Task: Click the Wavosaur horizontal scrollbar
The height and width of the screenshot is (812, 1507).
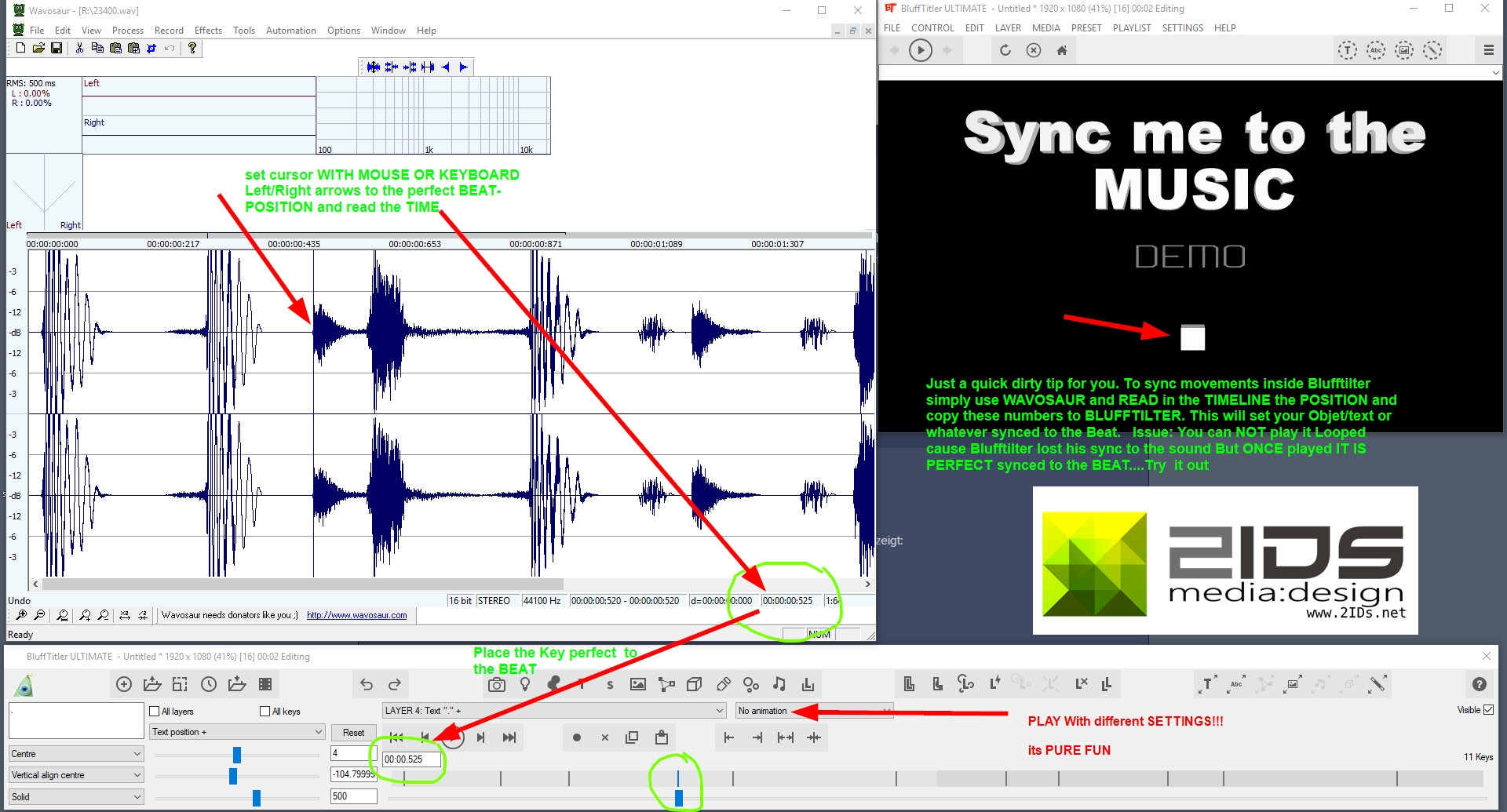Action: (x=303, y=584)
